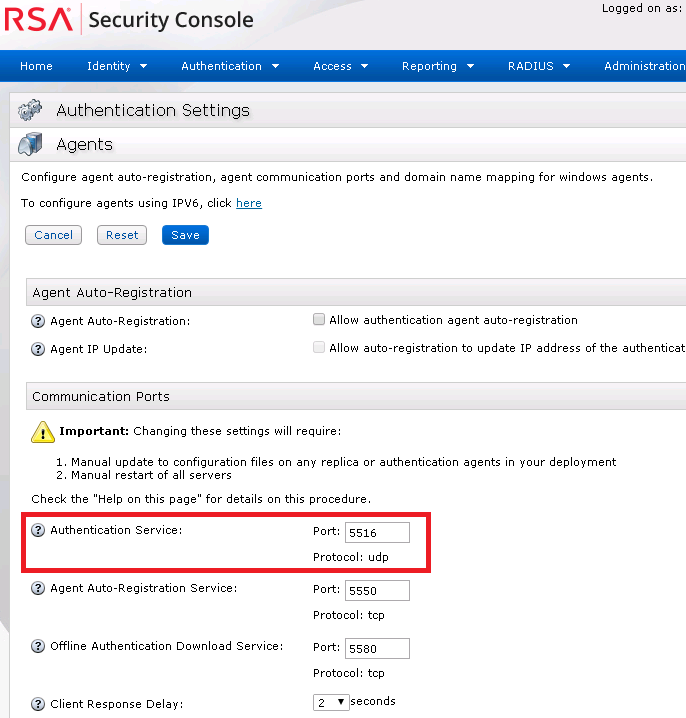Click the Authentication Settings gears icon
The image size is (686, 718).
tap(31, 110)
